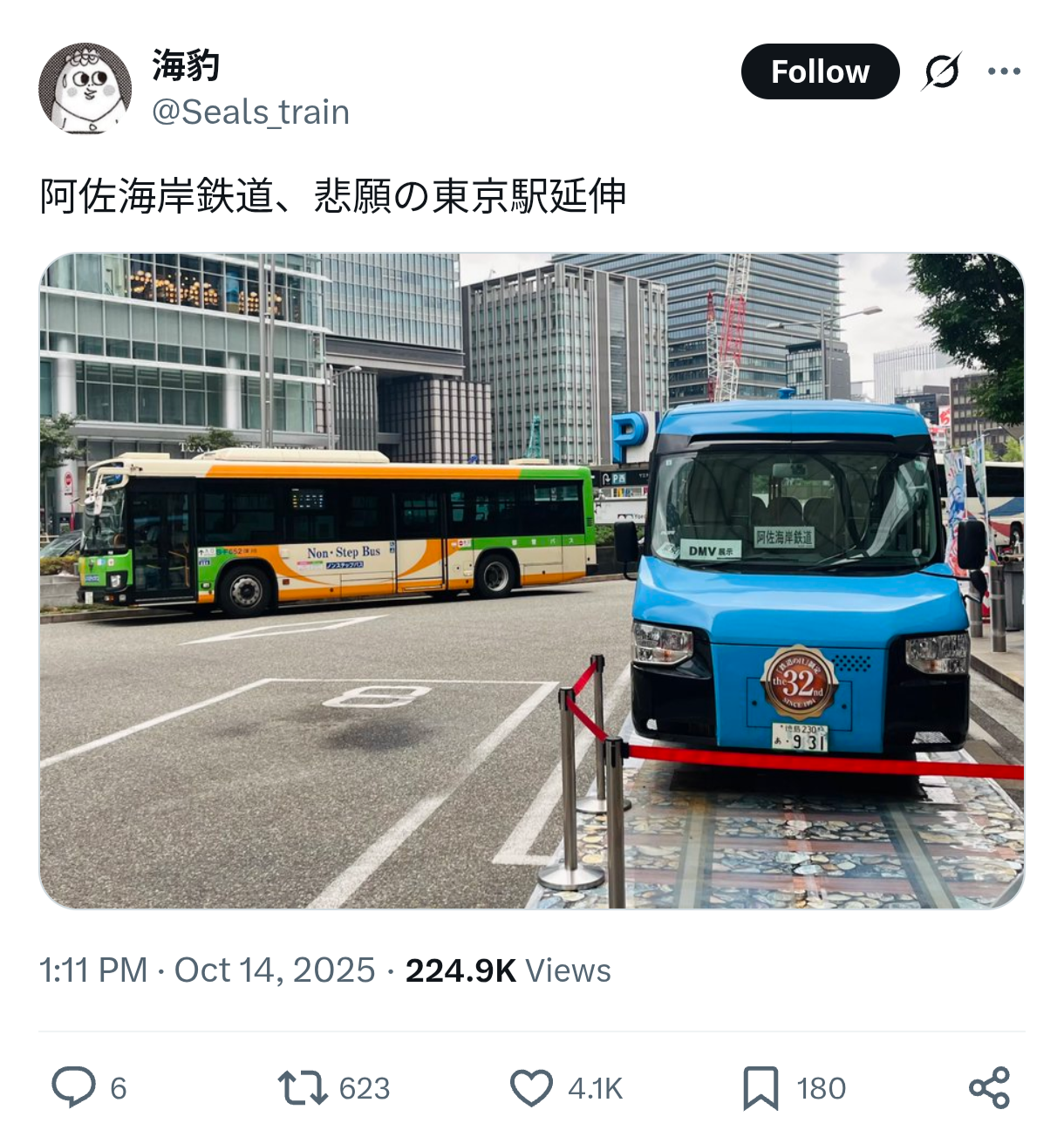Image resolution: width=1064 pixels, height=1137 pixels.
Task: Click the display name 海豹
Action: pyautogui.click(x=186, y=65)
